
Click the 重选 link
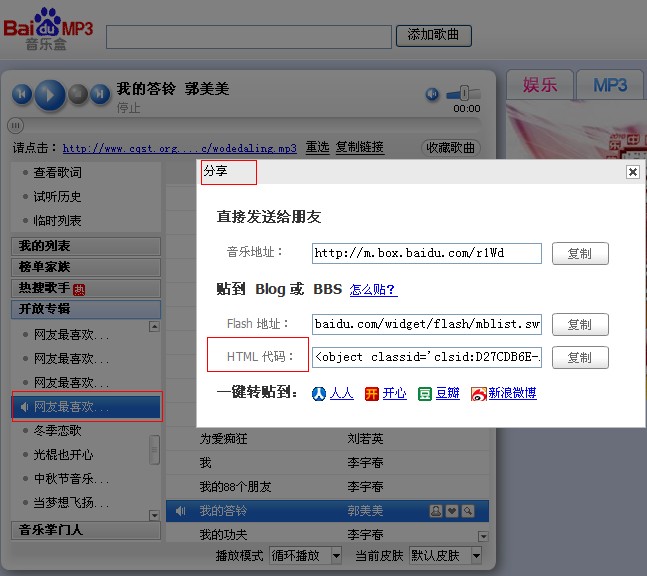click(x=317, y=147)
